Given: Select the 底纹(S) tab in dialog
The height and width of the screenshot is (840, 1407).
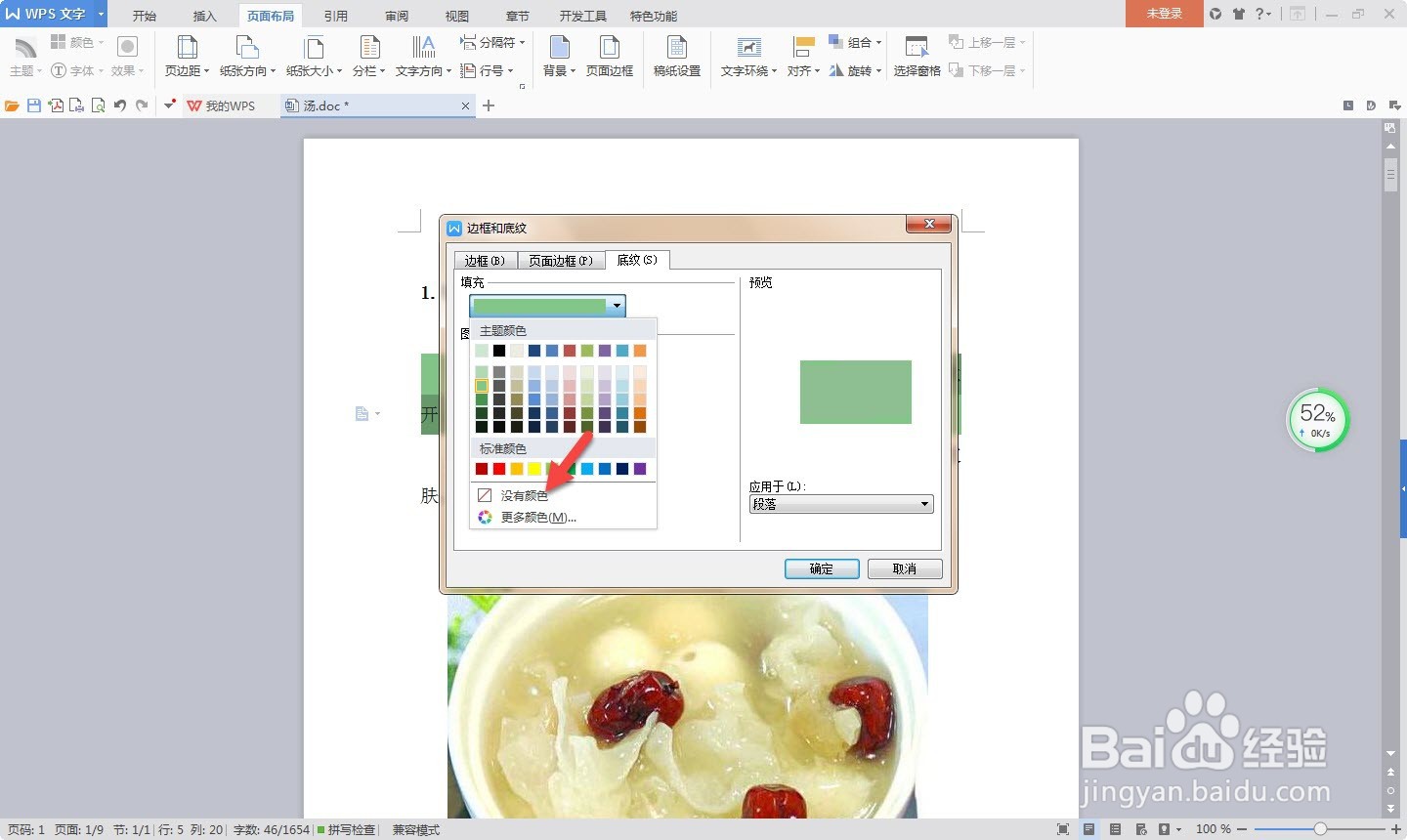Looking at the screenshot, I should [x=637, y=260].
